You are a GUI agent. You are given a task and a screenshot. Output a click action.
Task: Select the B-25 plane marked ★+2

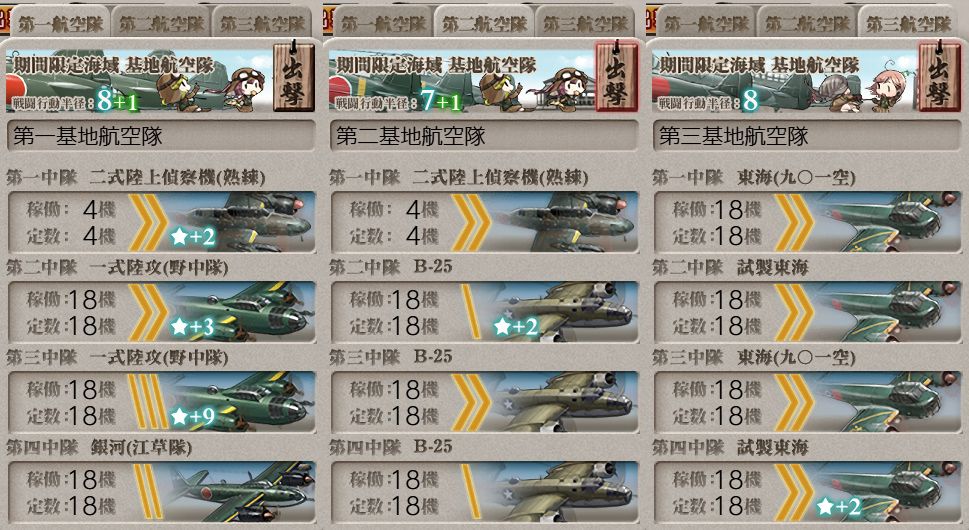click(x=485, y=312)
